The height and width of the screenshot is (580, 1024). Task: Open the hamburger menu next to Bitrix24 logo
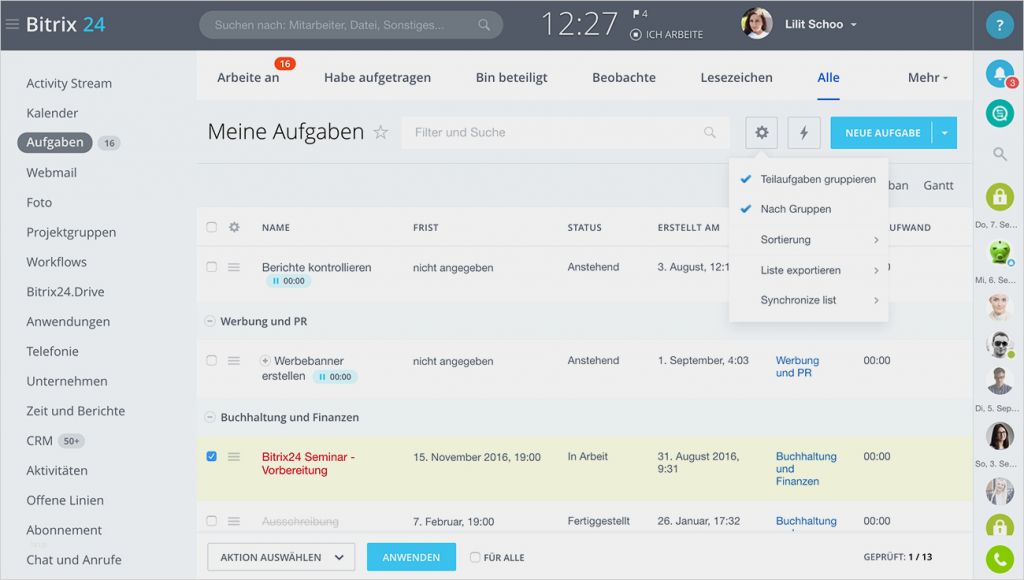[x=14, y=22]
